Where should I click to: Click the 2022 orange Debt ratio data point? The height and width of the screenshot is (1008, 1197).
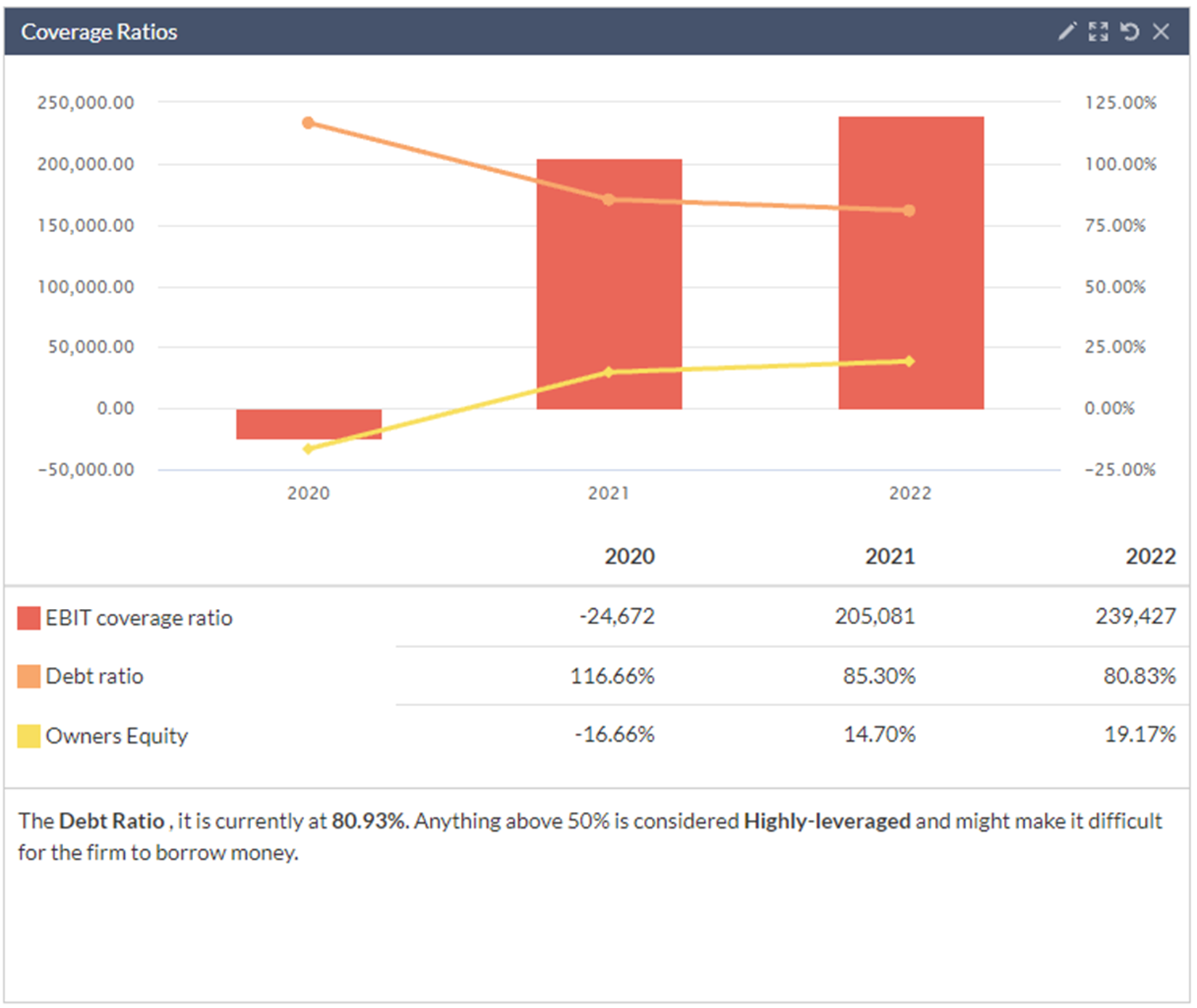point(910,210)
